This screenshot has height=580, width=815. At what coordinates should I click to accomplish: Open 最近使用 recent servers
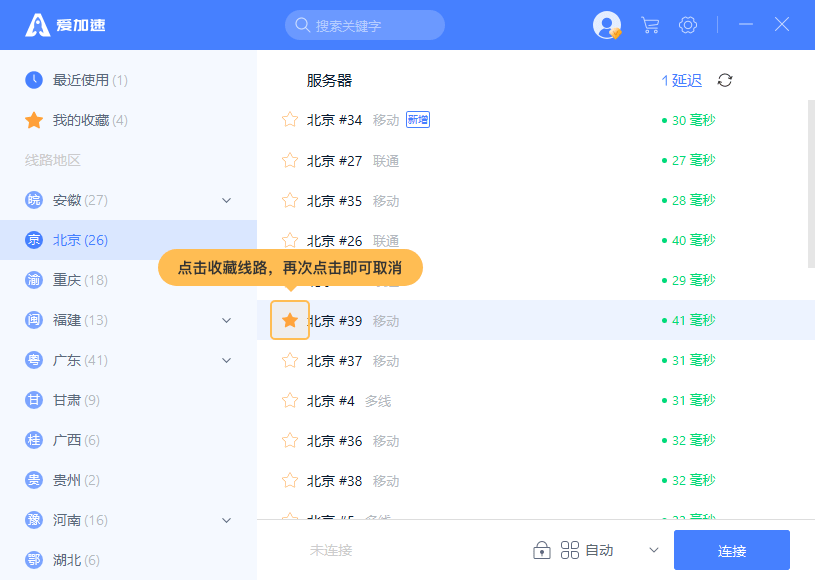[x=89, y=80]
